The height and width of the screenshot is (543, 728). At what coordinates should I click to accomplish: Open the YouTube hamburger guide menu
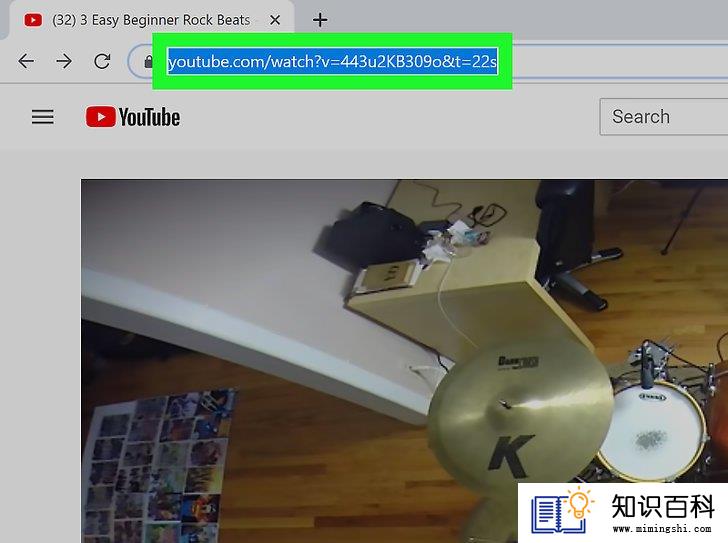43,116
